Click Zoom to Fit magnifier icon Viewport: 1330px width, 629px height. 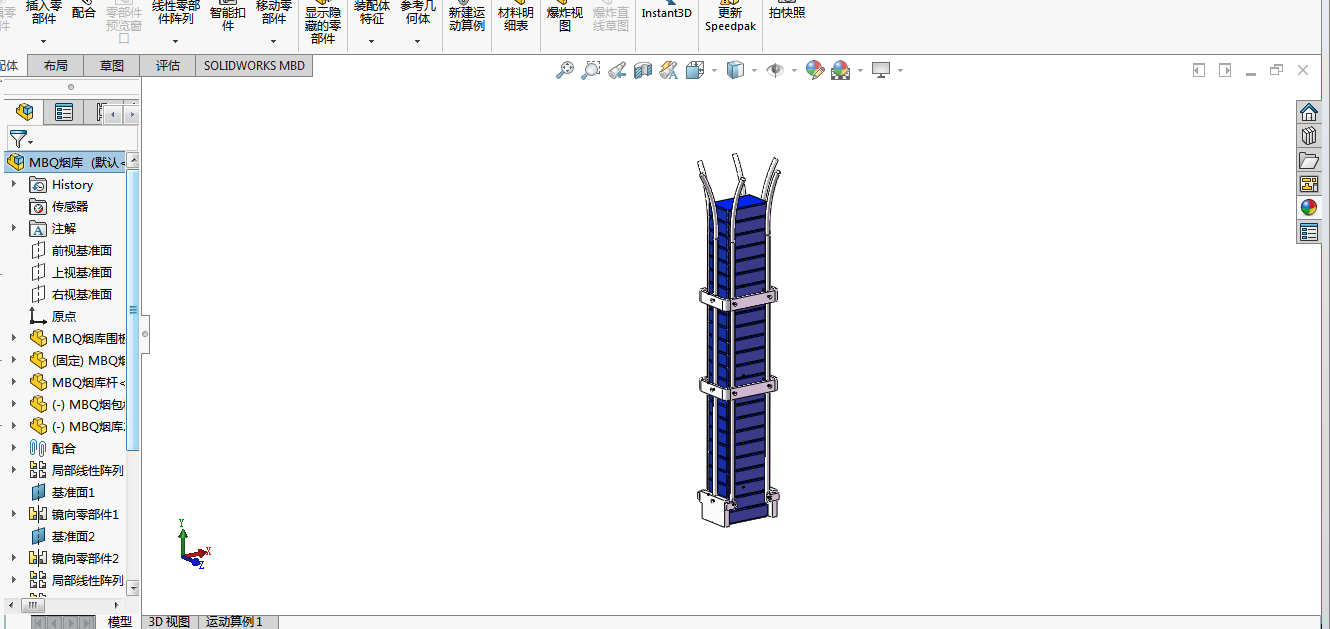click(565, 70)
